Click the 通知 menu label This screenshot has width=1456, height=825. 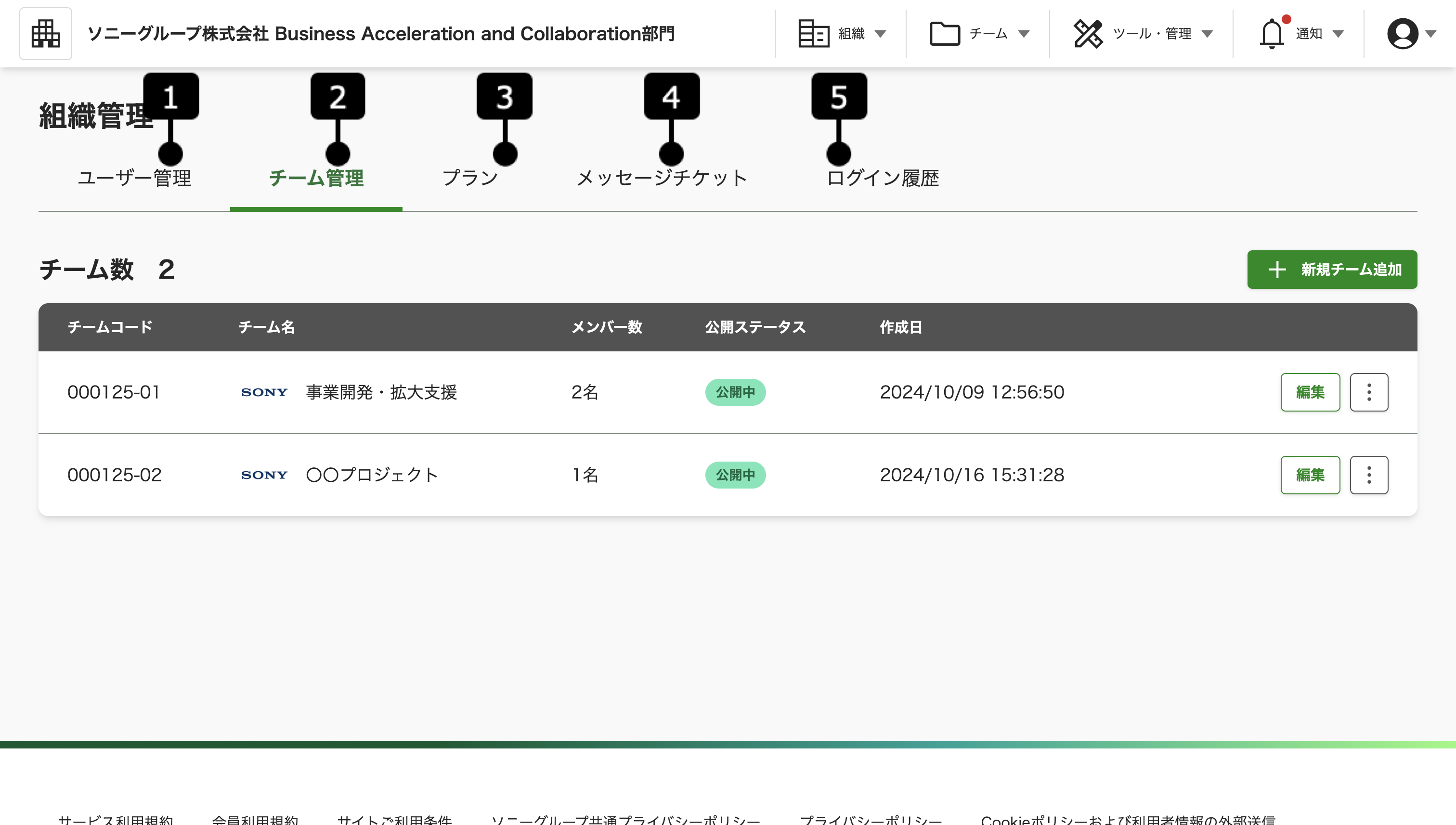(x=1309, y=34)
